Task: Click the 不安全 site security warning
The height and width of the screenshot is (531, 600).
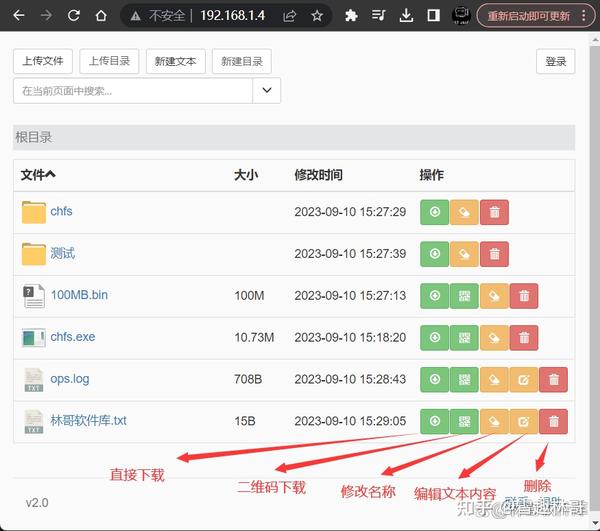Action: [x=158, y=15]
